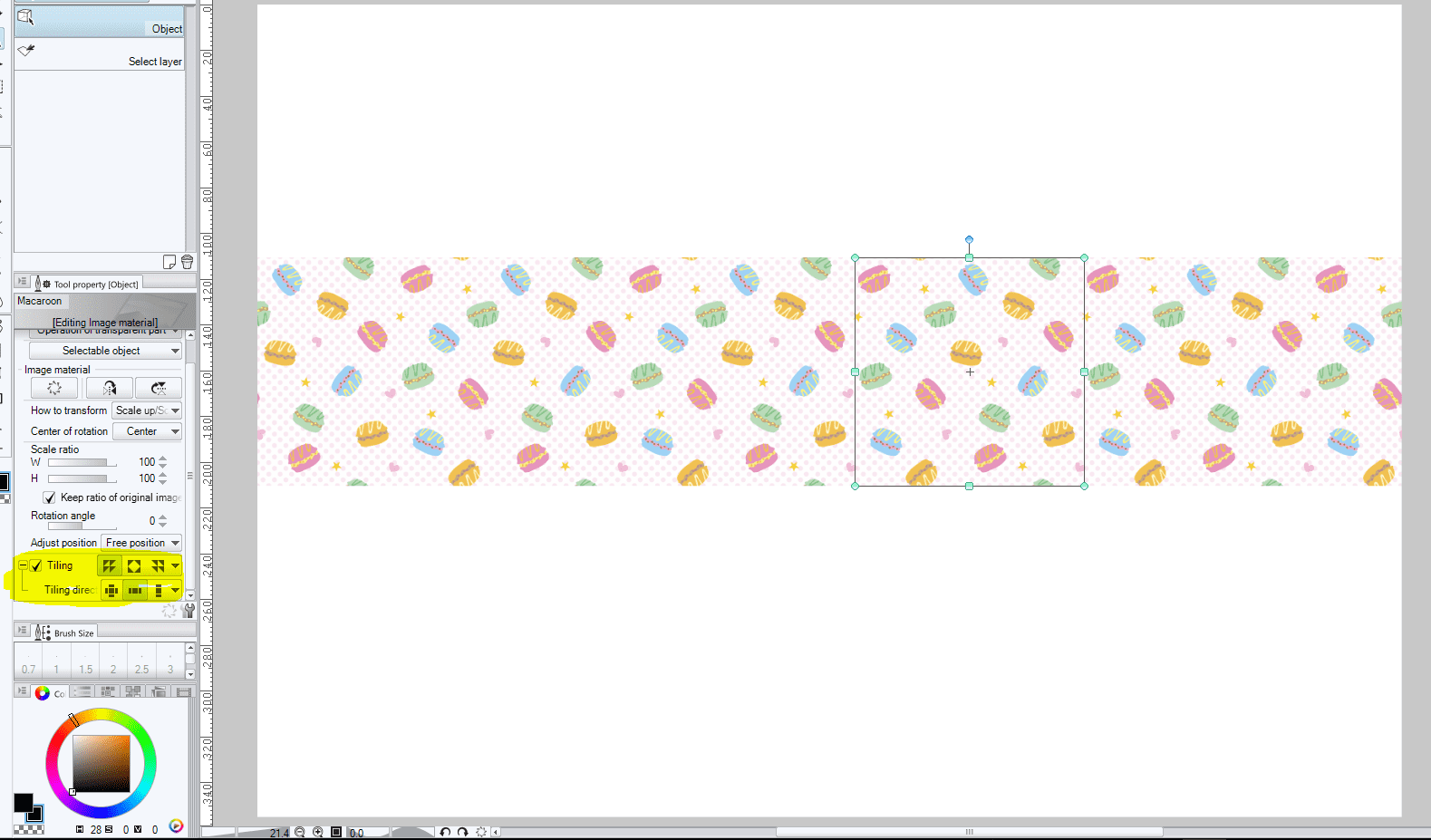
Task: Adjust the scale ratio W slider
Action: [x=82, y=463]
